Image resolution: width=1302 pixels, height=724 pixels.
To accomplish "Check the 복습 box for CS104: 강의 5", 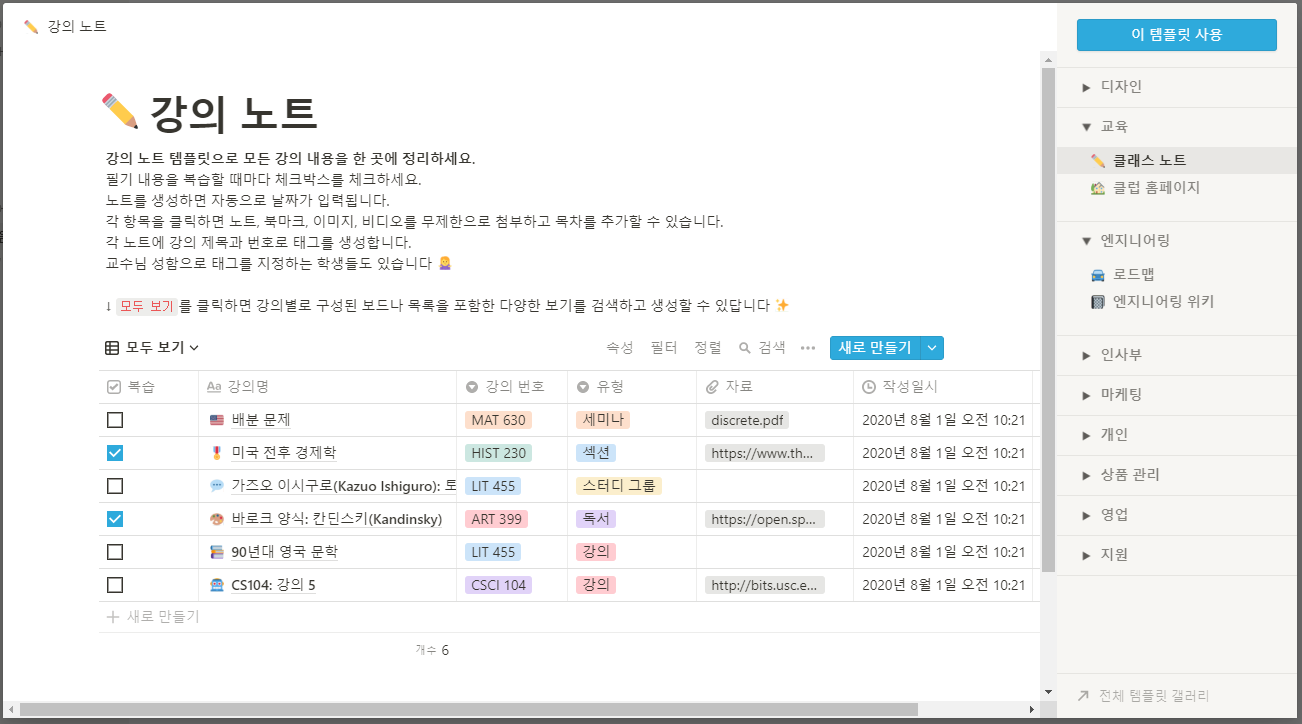I will click(115, 585).
